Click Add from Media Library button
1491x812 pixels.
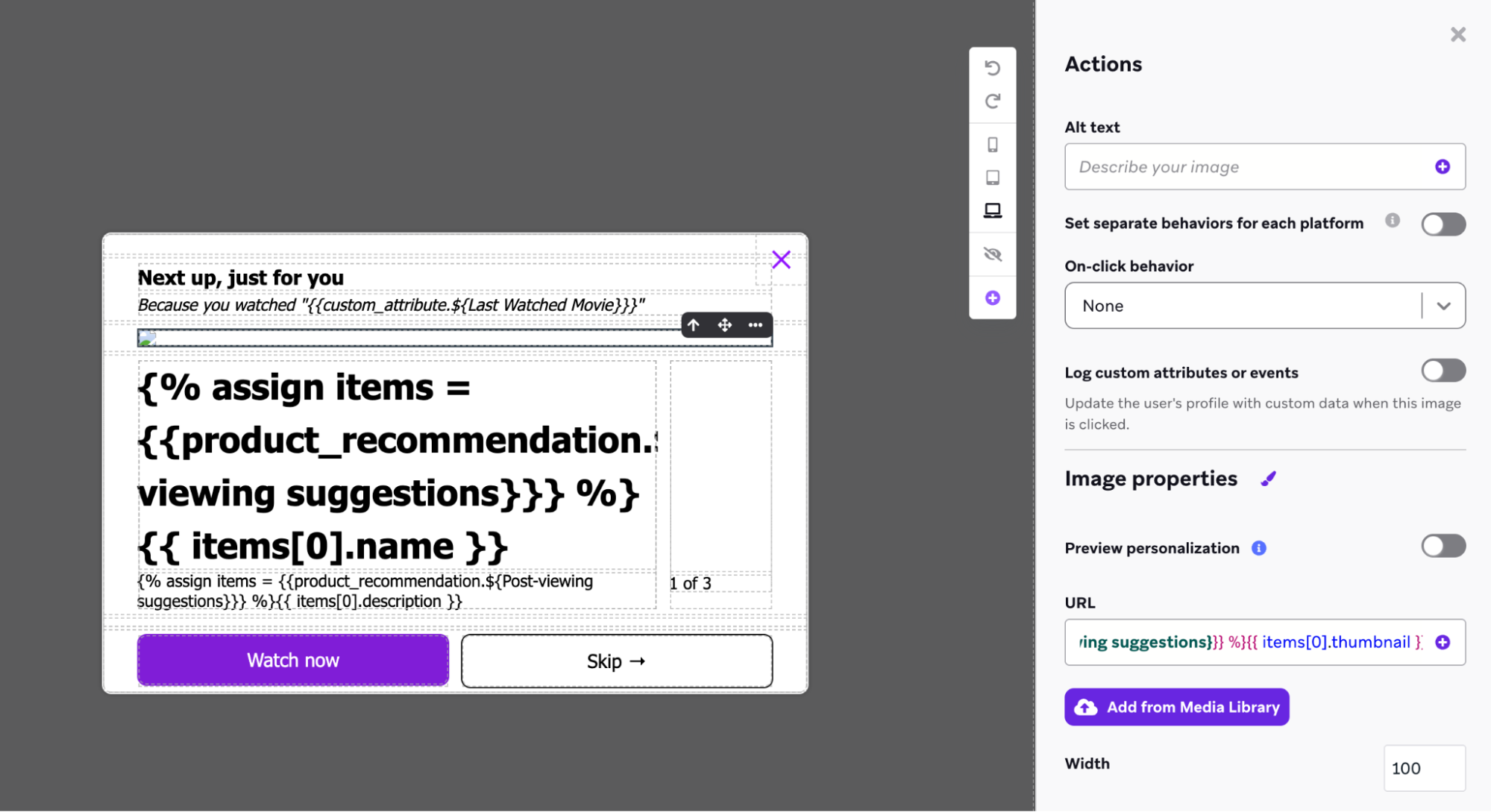1176,707
